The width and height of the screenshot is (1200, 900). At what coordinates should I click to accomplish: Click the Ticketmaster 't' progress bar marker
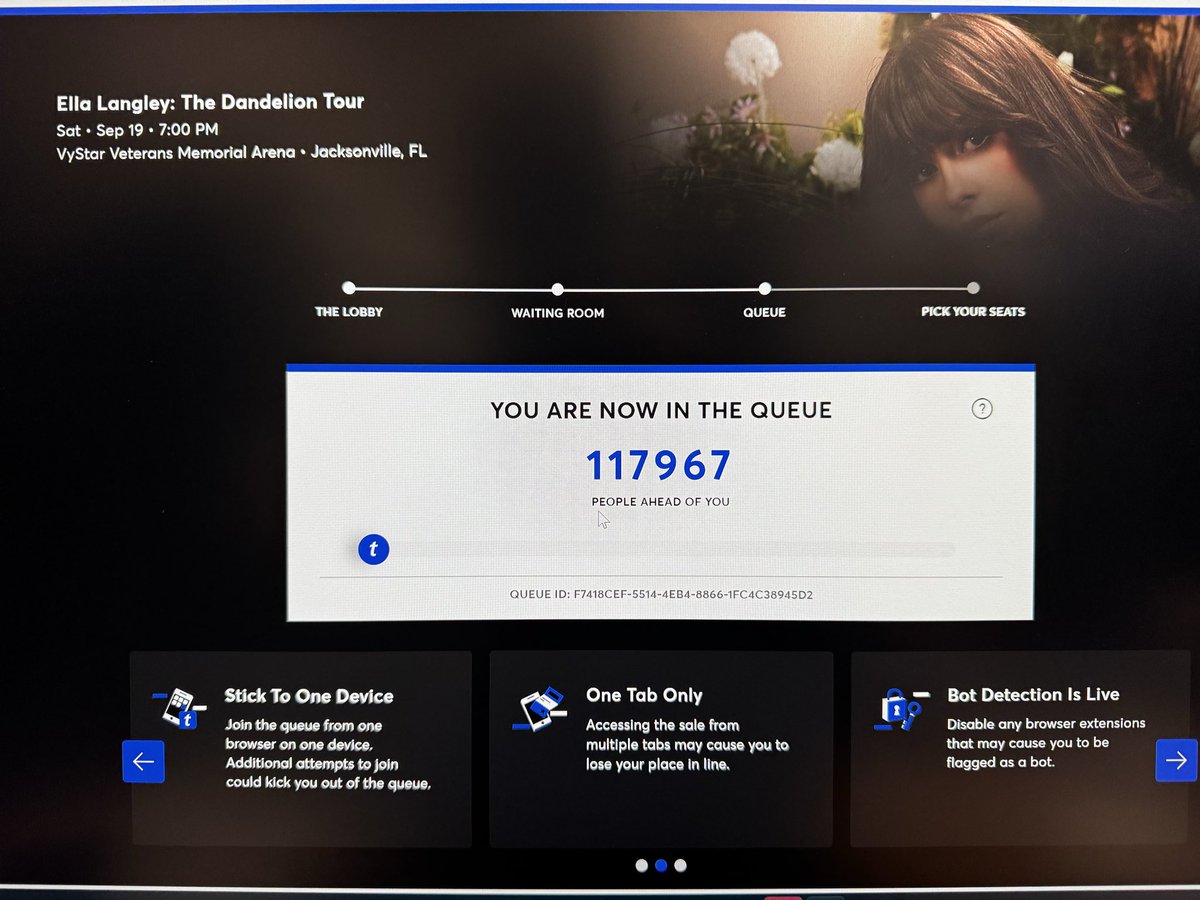[373, 549]
